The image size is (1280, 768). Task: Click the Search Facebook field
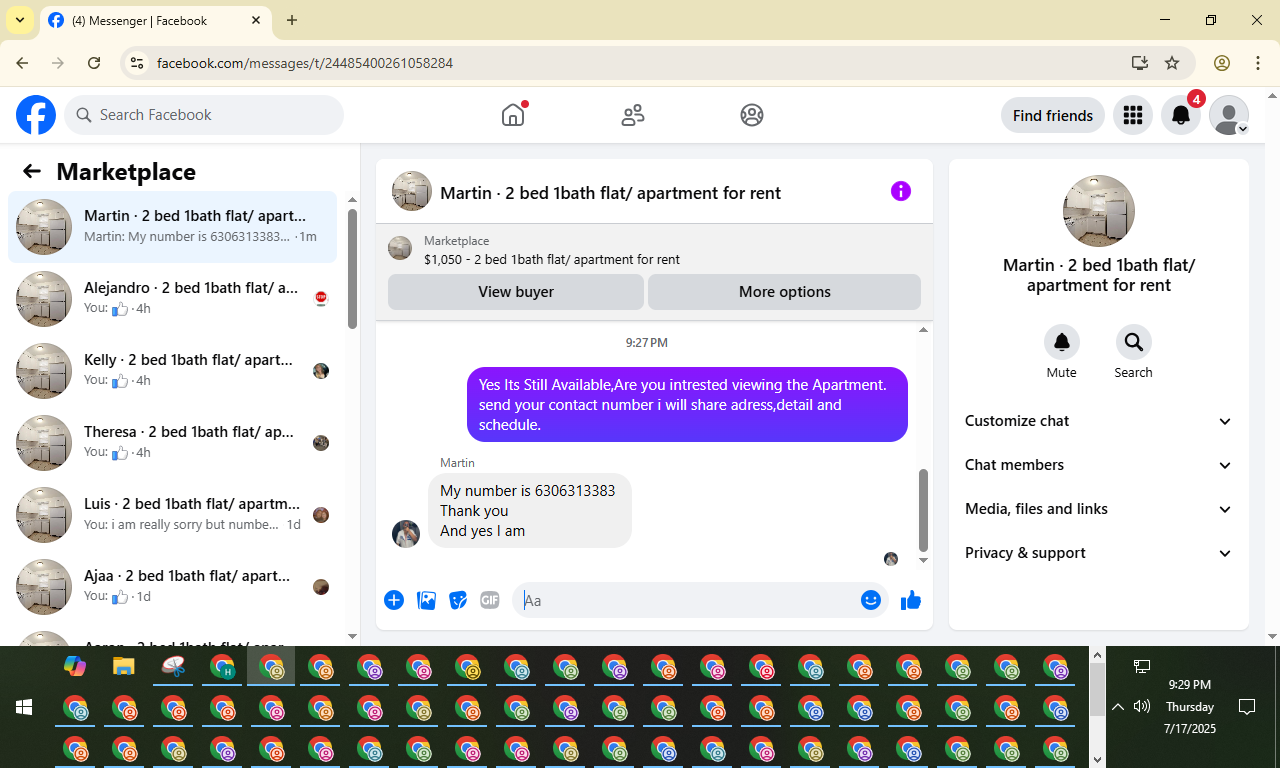[204, 115]
